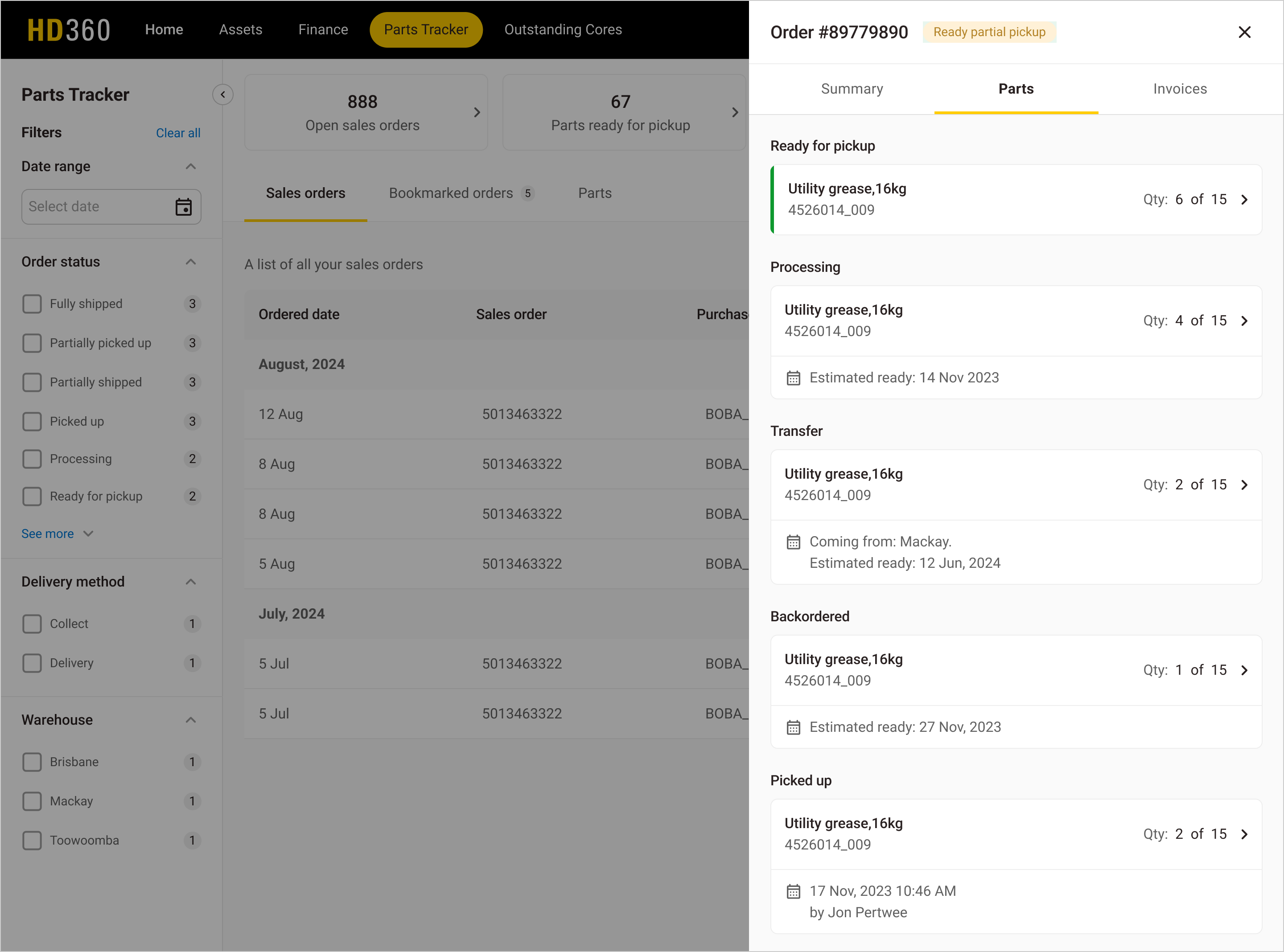Collapse the Order status section
Image resolution: width=1284 pixels, height=952 pixels.
(190, 262)
